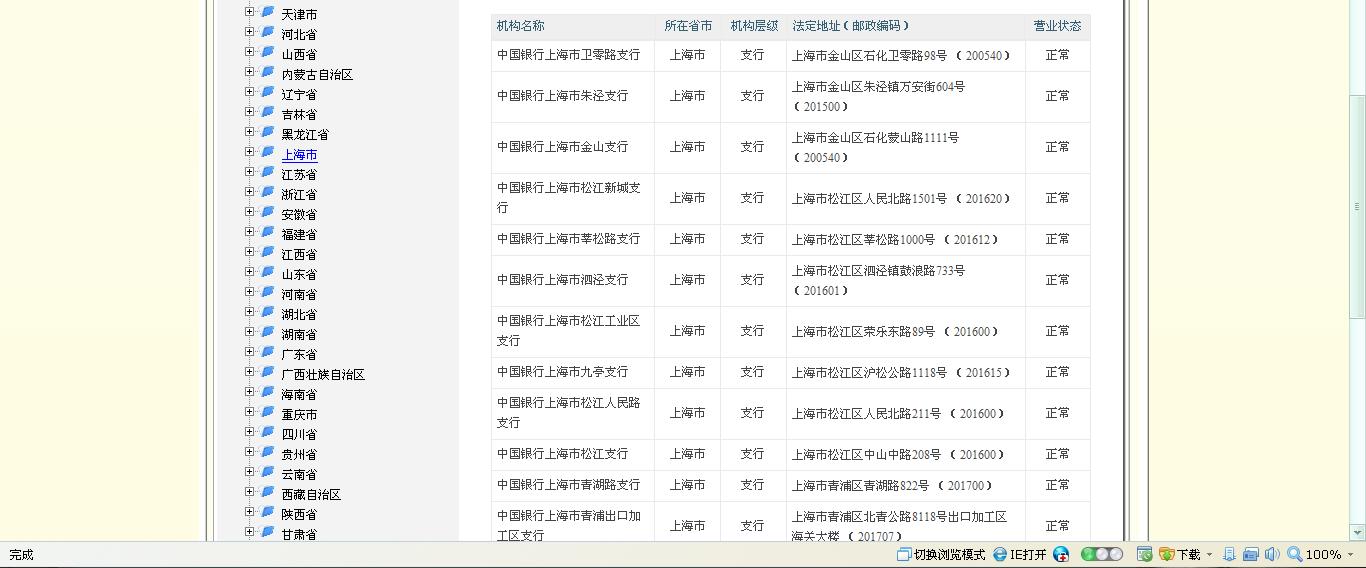Image resolution: width=1366 pixels, height=568 pixels.
Task: Click the folder icon beside 江苏省
Action: [268, 172]
